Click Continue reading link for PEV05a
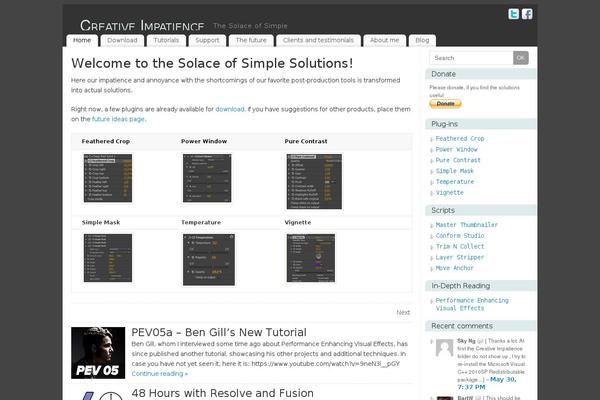This screenshot has height=400, width=600. tap(160, 374)
